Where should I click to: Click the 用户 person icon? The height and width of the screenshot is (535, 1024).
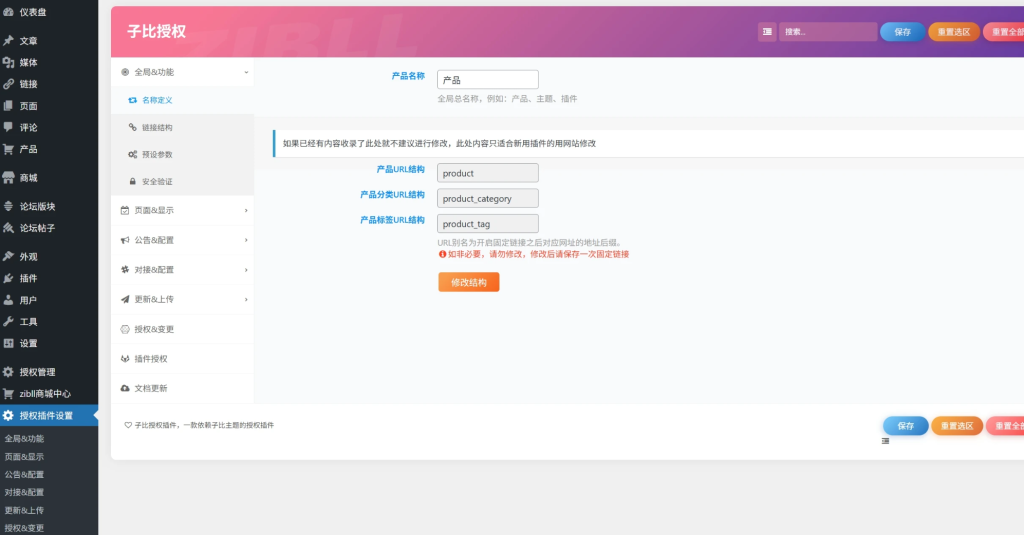8,300
